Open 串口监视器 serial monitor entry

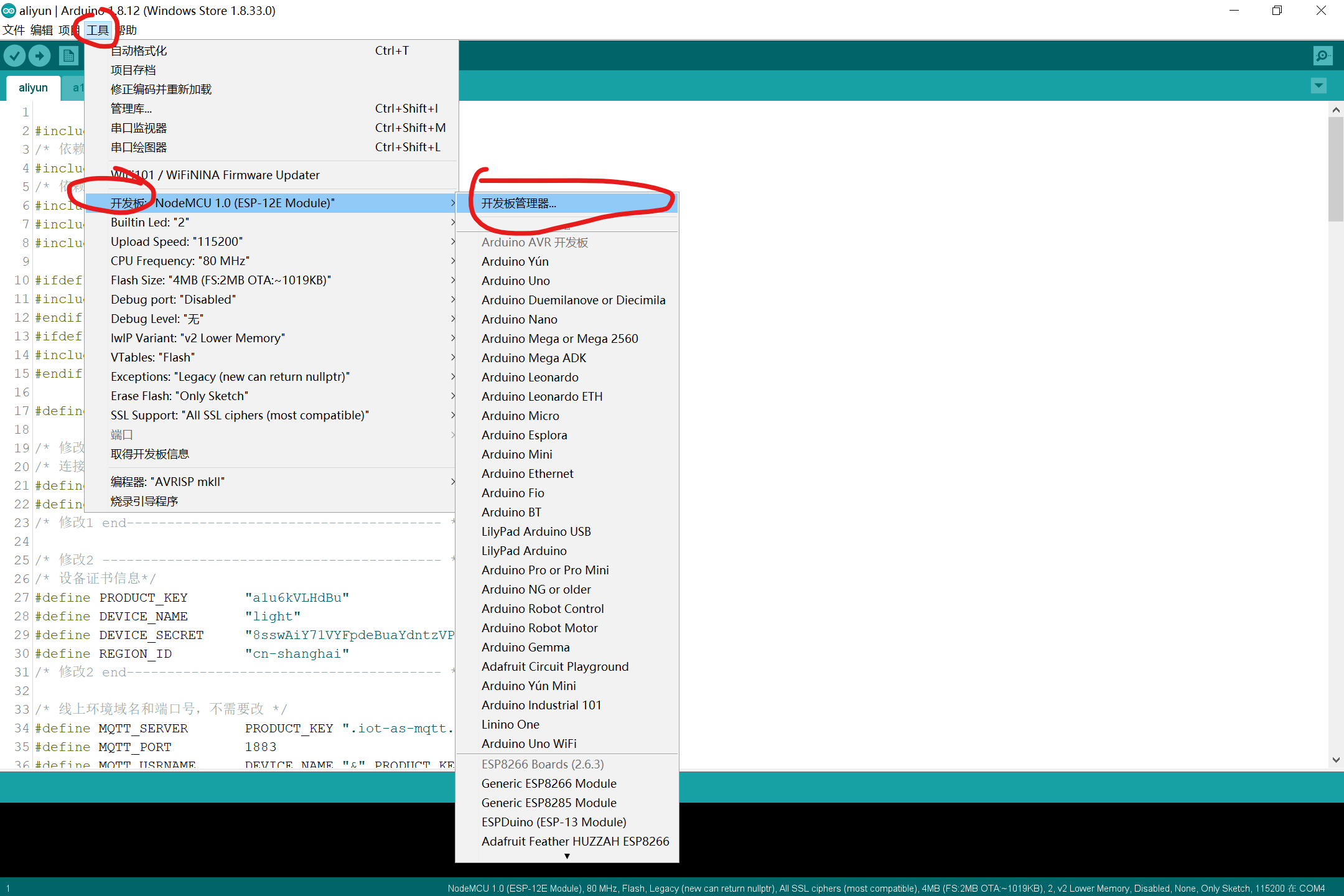139,128
